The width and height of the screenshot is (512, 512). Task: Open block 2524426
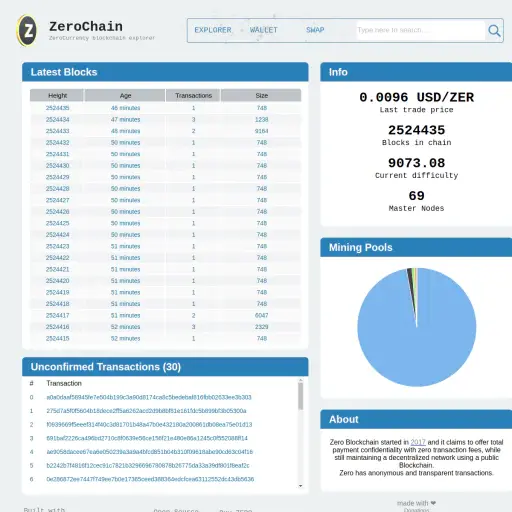(57, 211)
